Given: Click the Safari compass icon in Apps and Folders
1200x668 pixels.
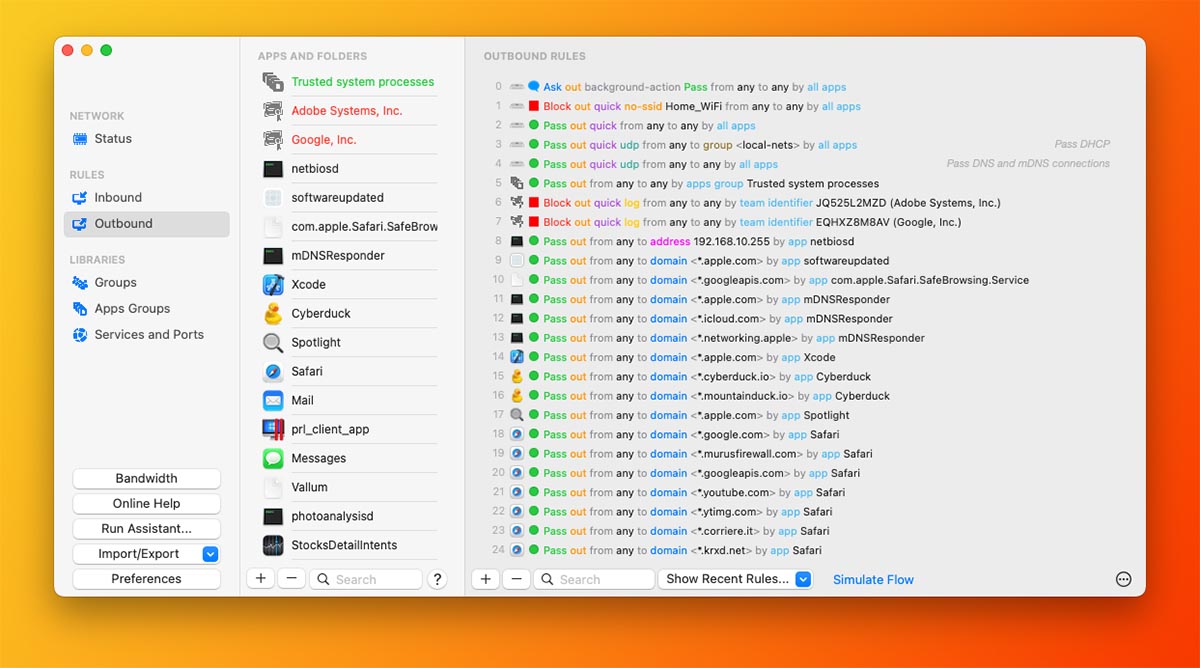Looking at the screenshot, I should coord(273,372).
